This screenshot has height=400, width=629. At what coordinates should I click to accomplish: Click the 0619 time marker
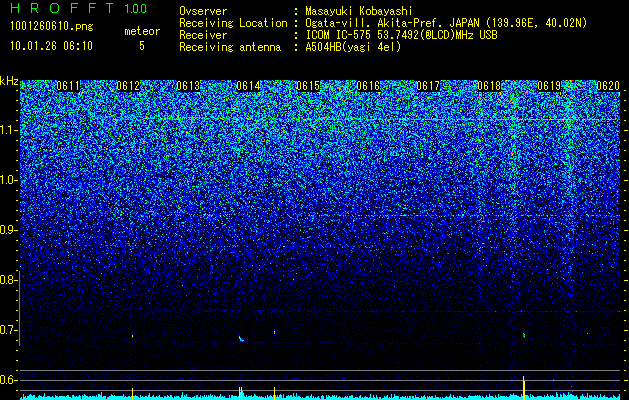[x=549, y=86]
